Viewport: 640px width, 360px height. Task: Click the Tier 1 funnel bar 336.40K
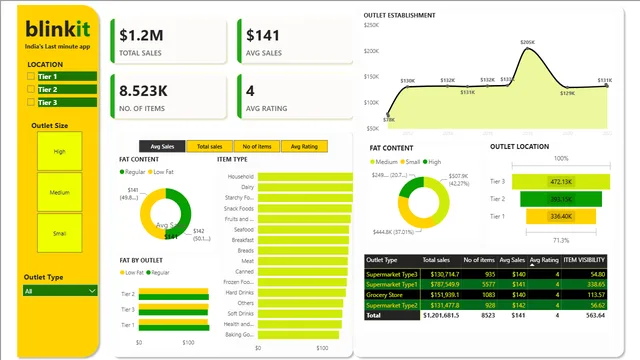click(x=561, y=216)
